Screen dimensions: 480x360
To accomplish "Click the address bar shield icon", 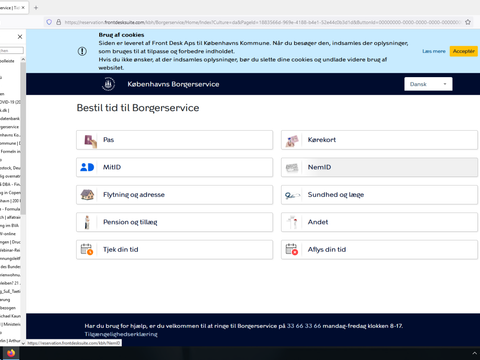I will pos(49,22).
